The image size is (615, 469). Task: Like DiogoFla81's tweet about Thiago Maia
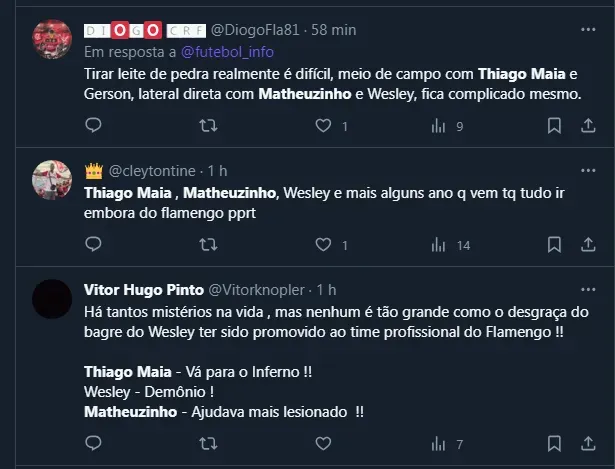[x=323, y=126]
